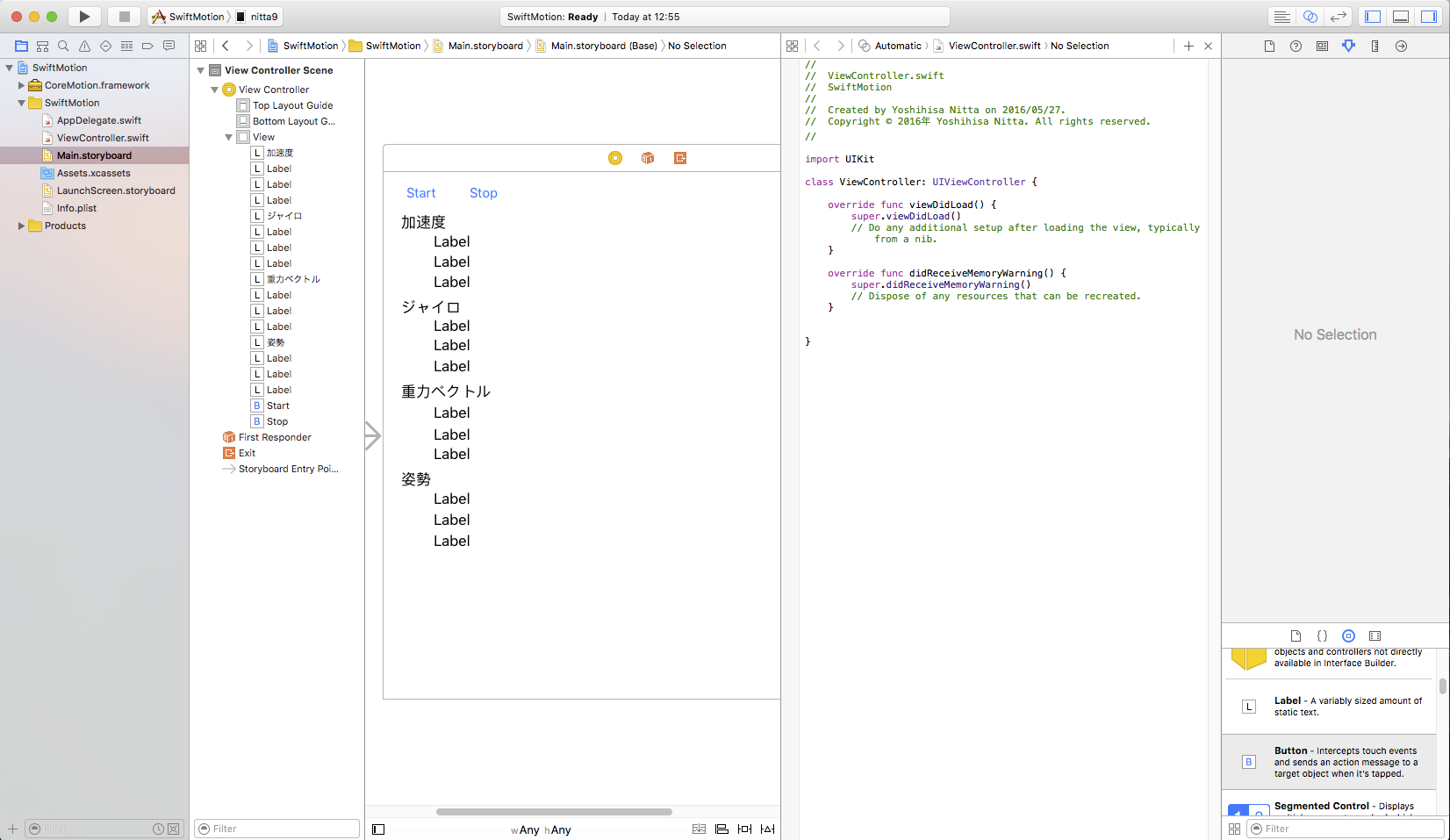Switch to the Assistant editor

coord(1310,17)
